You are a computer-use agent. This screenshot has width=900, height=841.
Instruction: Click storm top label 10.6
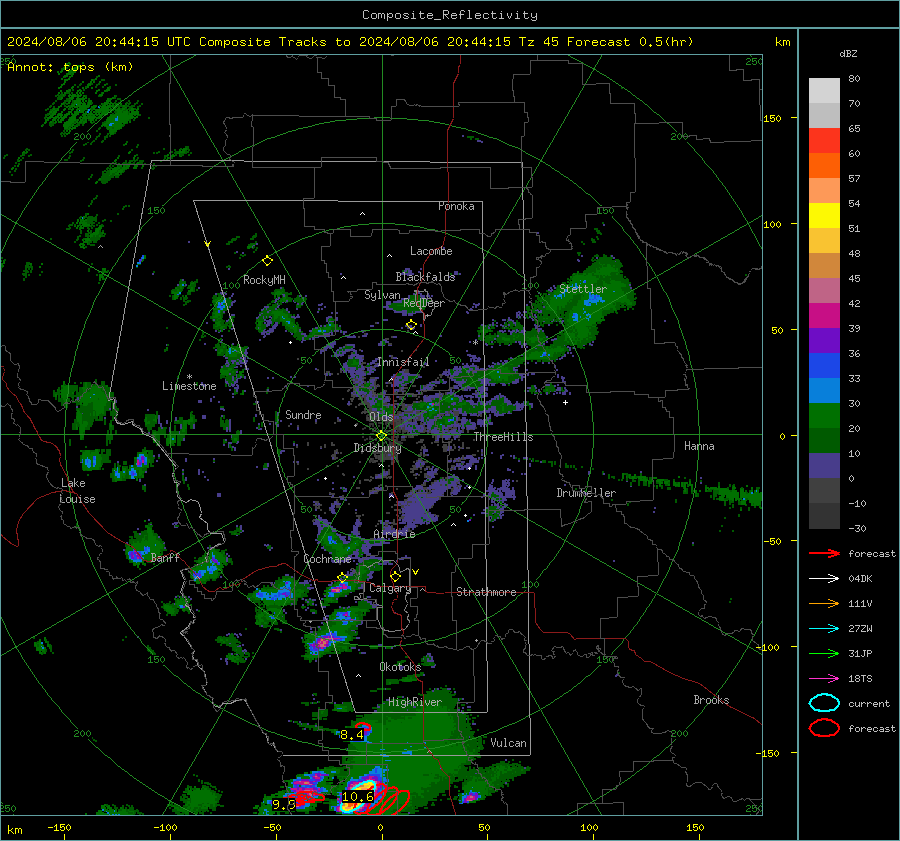(358, 796)
